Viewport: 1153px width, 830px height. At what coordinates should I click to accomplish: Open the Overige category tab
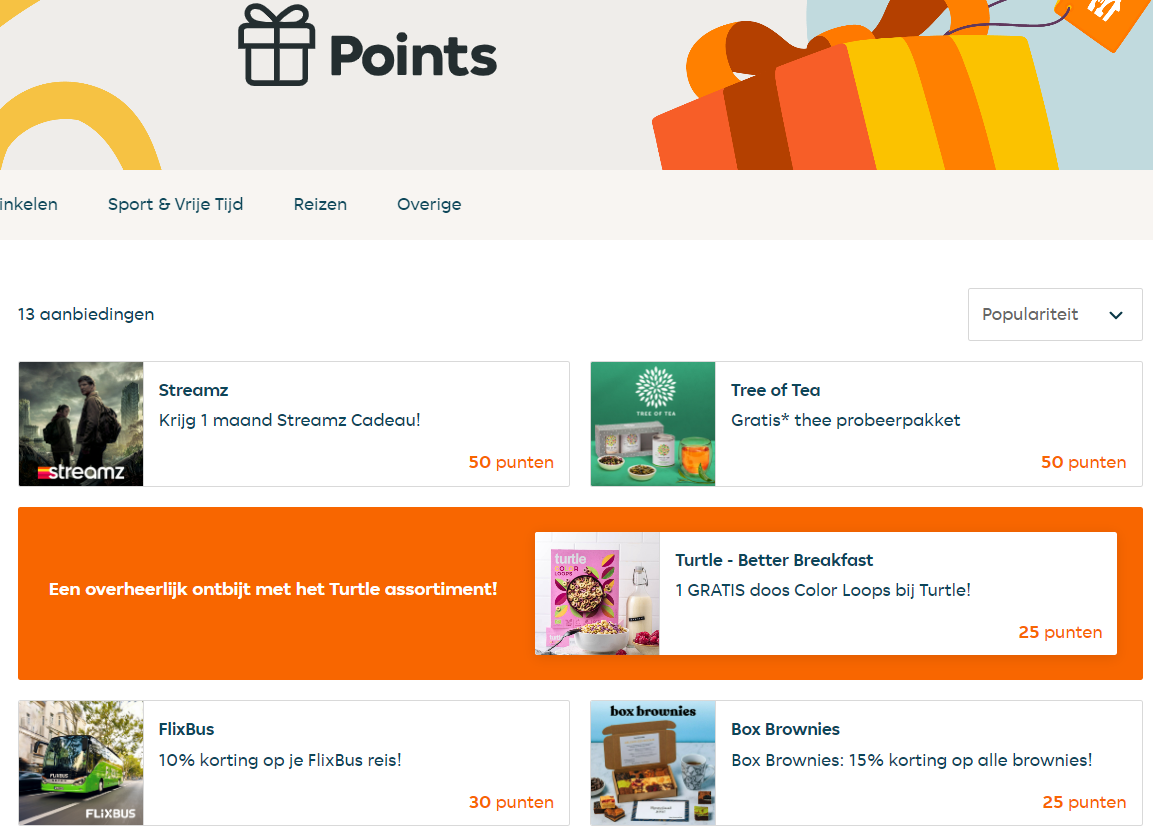[429, 204]
